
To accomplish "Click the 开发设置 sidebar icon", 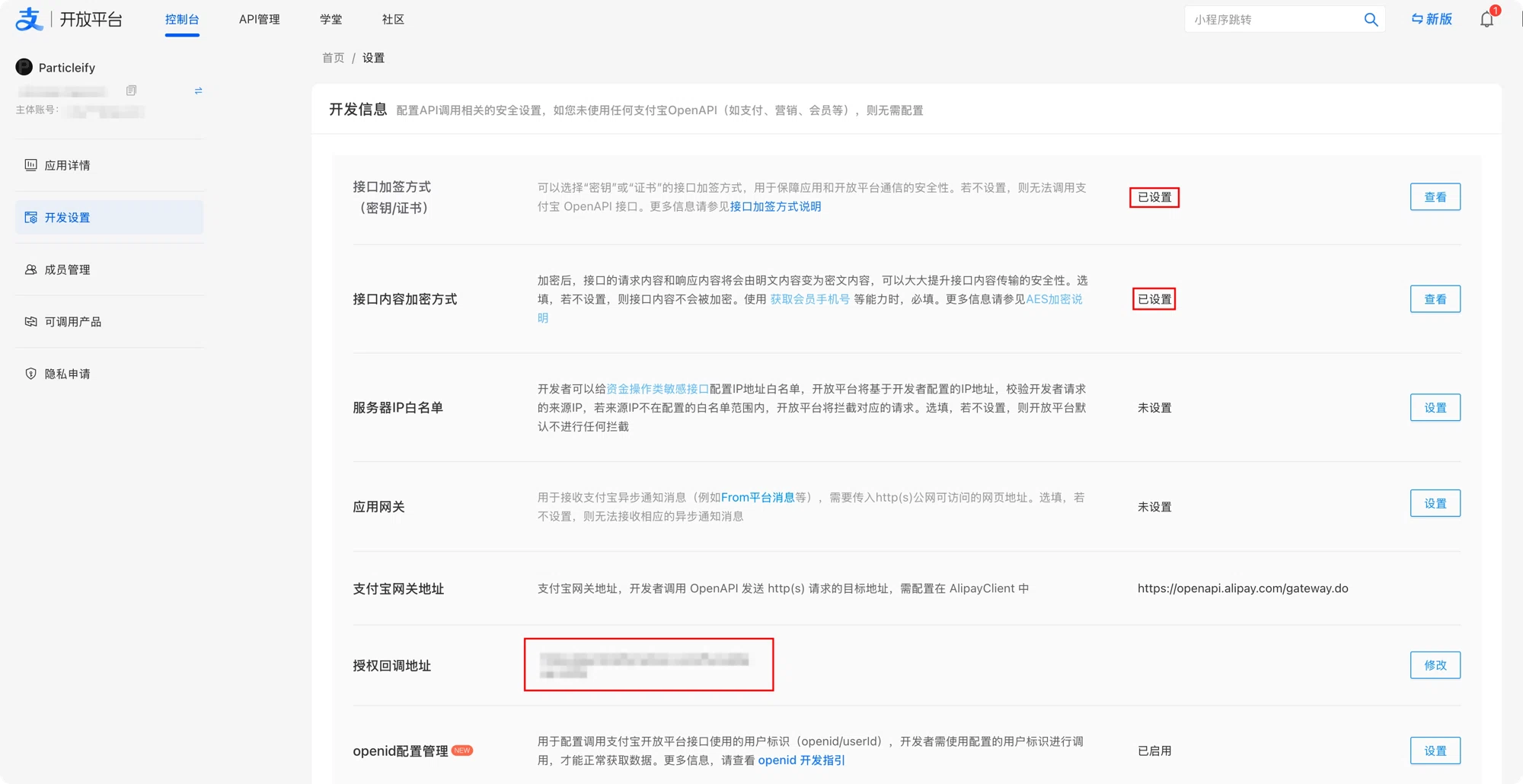I will [x=30, y=217].
